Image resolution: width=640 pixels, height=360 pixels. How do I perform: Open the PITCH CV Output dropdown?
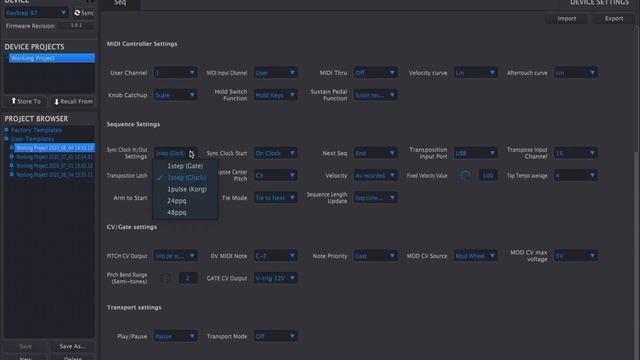pos(175,256)
